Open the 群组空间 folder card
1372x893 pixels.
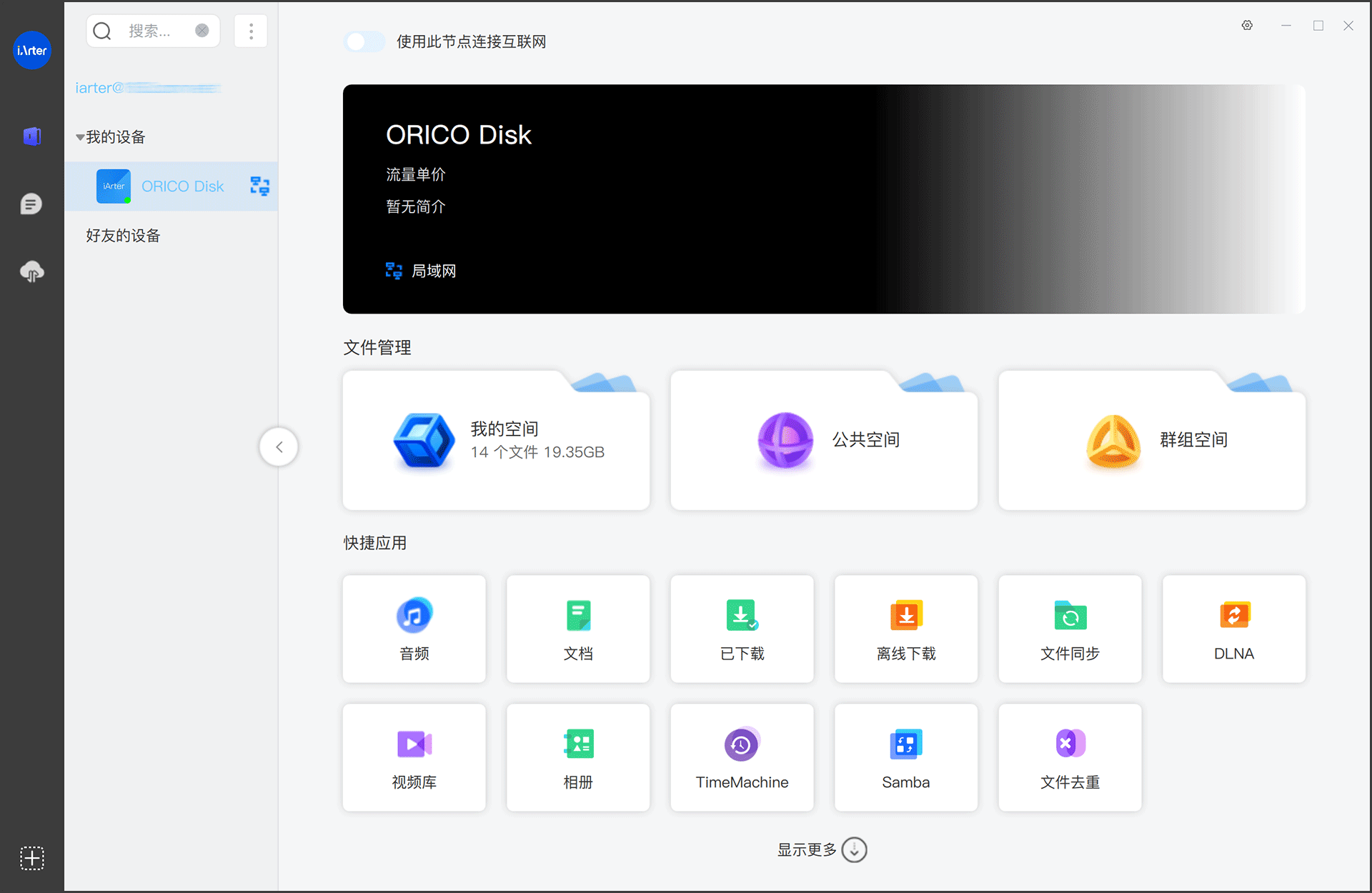tap(1152, 441)
